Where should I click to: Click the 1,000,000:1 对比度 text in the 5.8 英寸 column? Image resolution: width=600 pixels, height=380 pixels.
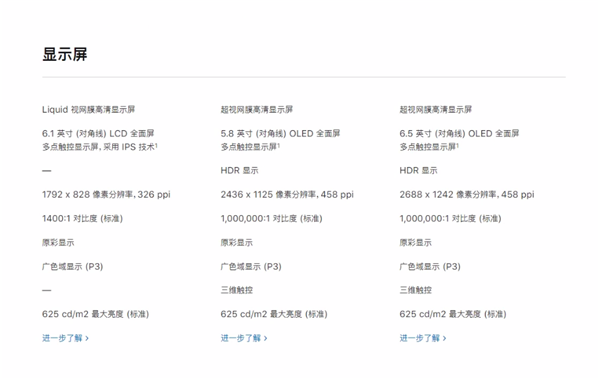click(x=259, y=219)
